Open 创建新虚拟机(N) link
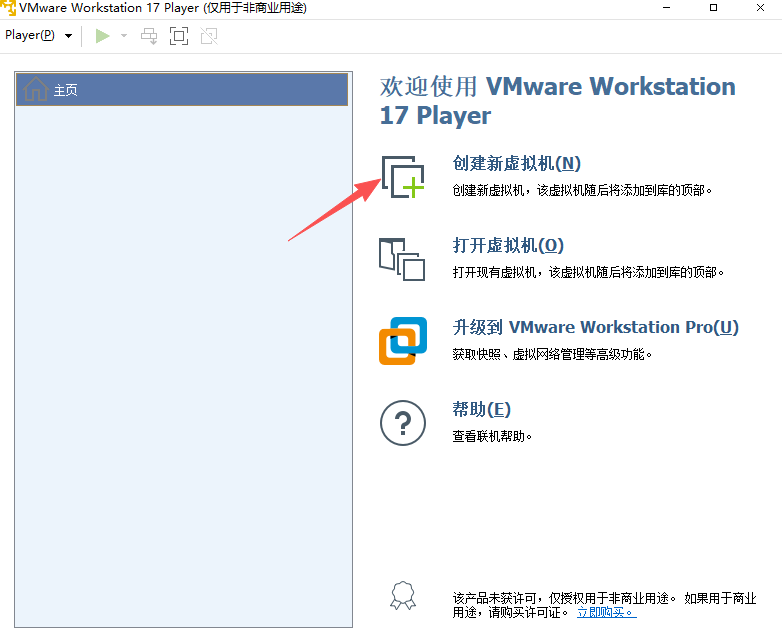The width and height of the screenshot is (782, 644). coord(516,163)
